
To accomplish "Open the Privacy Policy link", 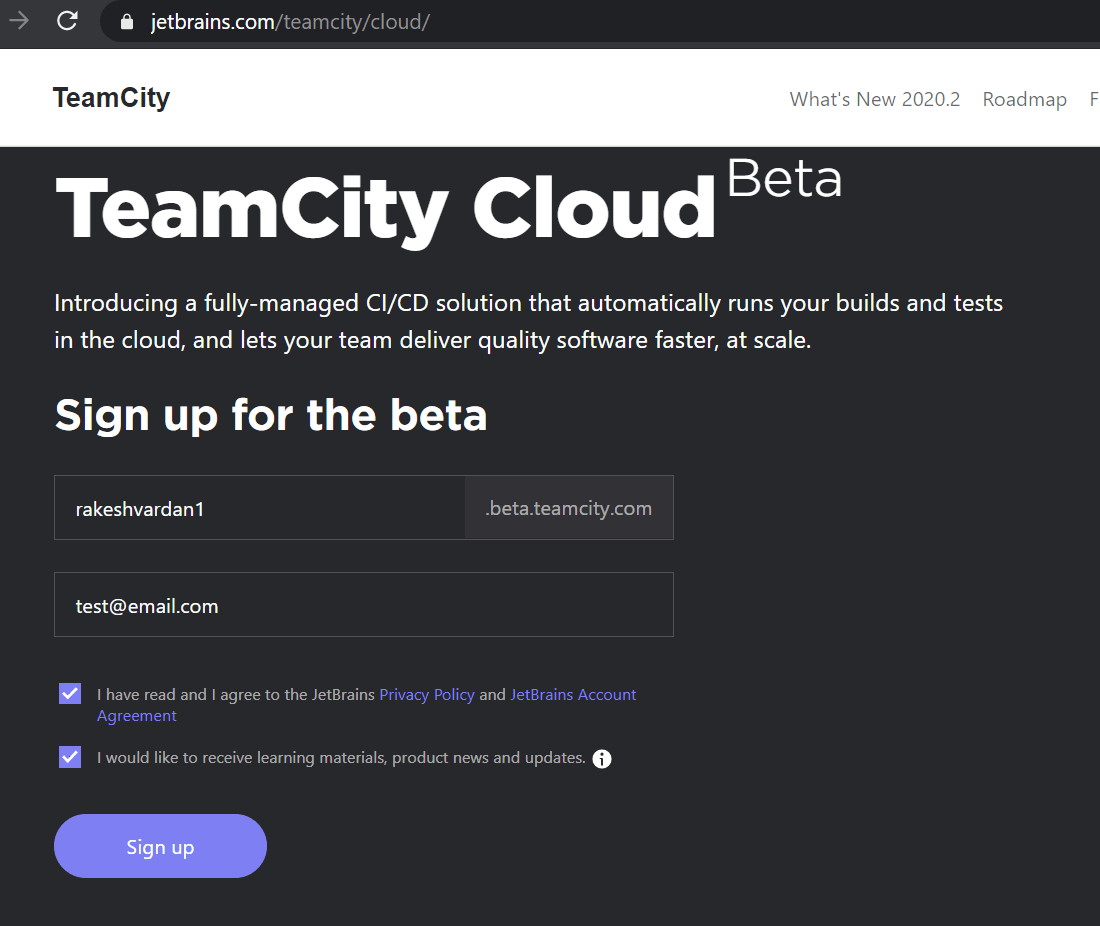I will coord(427,695).
